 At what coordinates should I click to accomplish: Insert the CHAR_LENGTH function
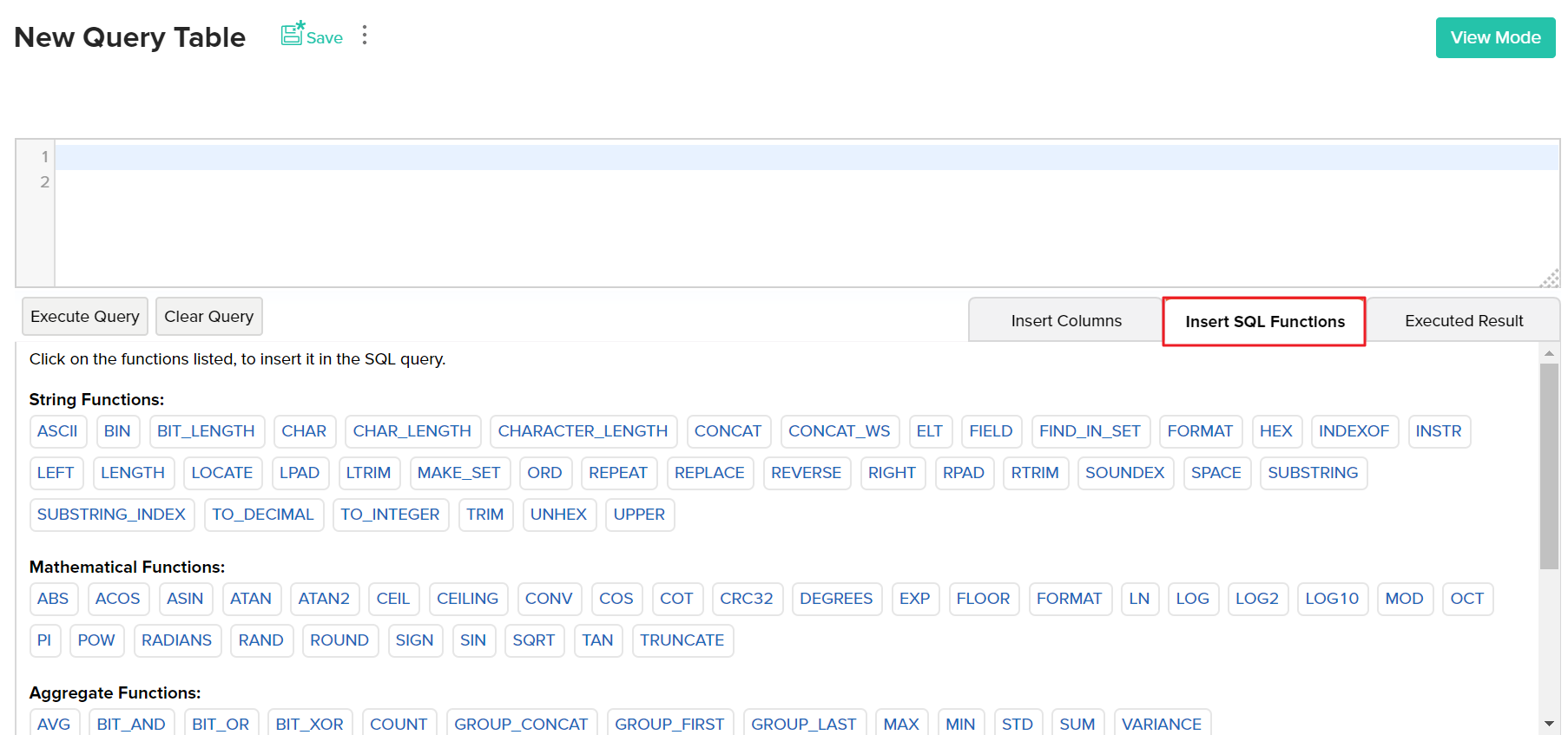(412, 431)
